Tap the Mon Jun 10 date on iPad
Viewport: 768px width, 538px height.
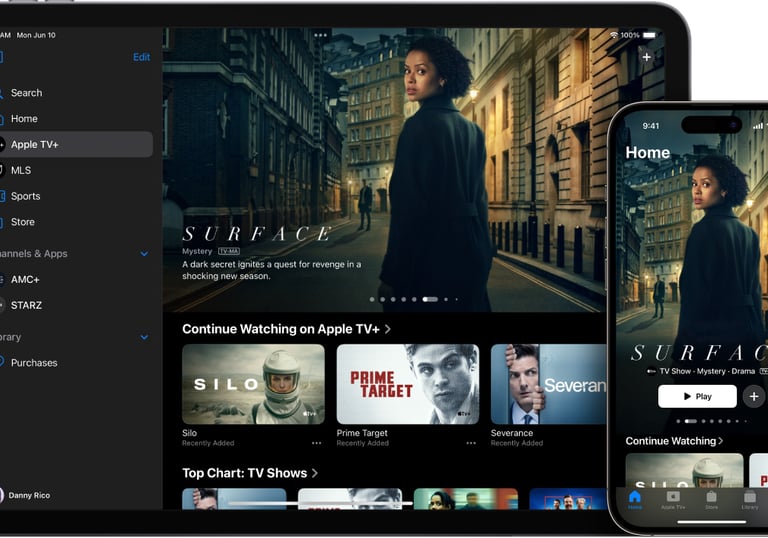(x=36, y=35)
